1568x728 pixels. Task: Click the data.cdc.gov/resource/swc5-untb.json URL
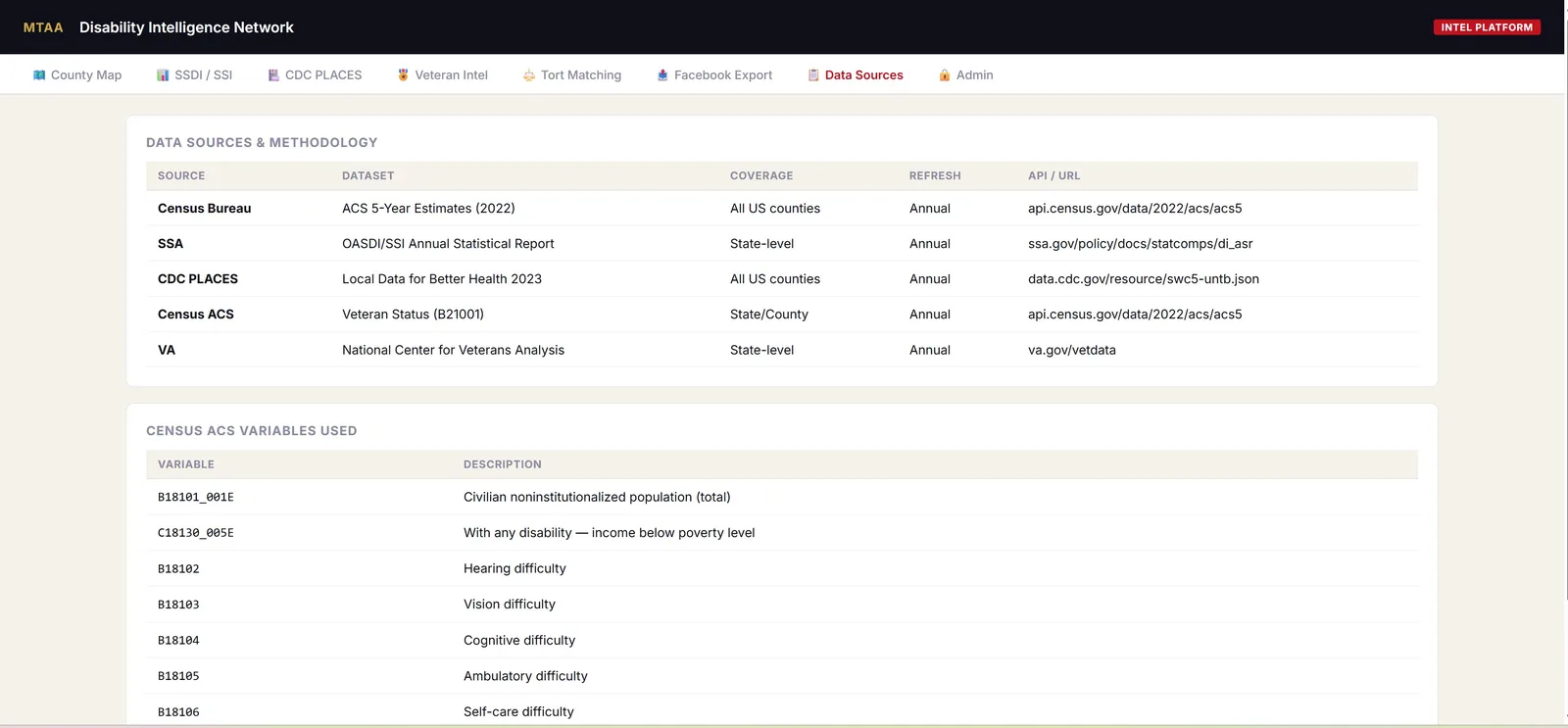pos(1144,279)
